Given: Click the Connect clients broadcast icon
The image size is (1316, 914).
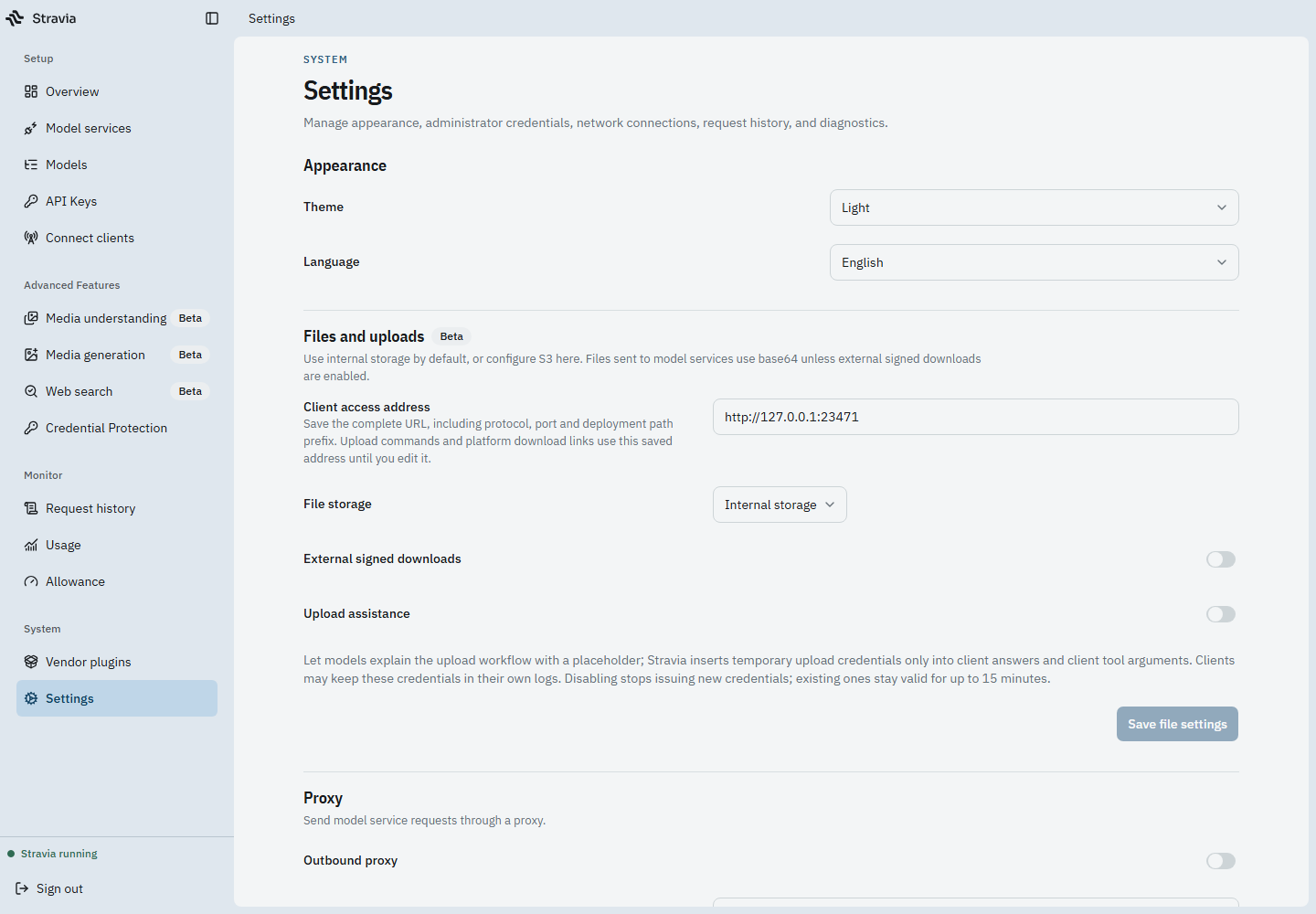Looking at the screenshot, I should click(x=31, y=238).
